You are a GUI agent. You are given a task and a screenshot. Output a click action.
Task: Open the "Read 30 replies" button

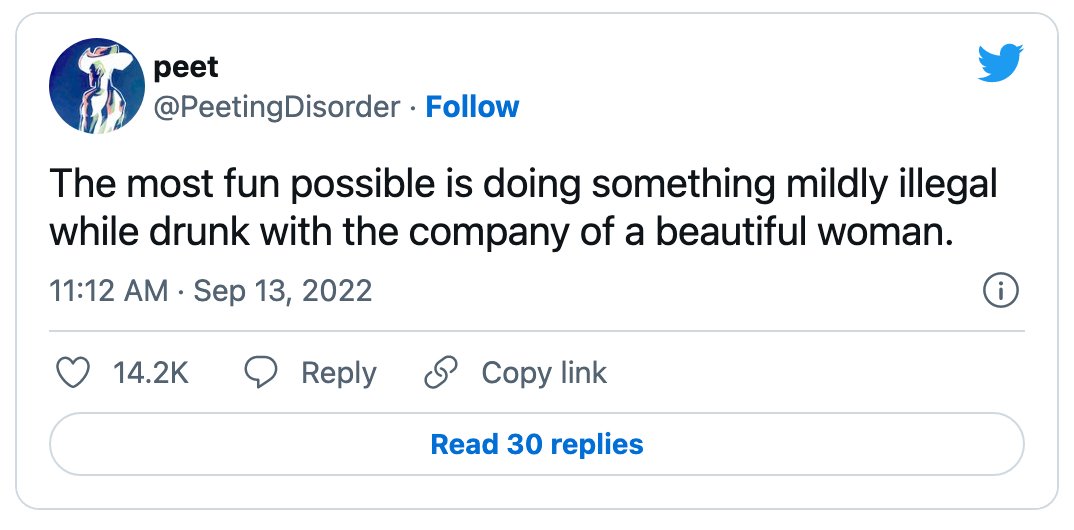coord(537,444)
